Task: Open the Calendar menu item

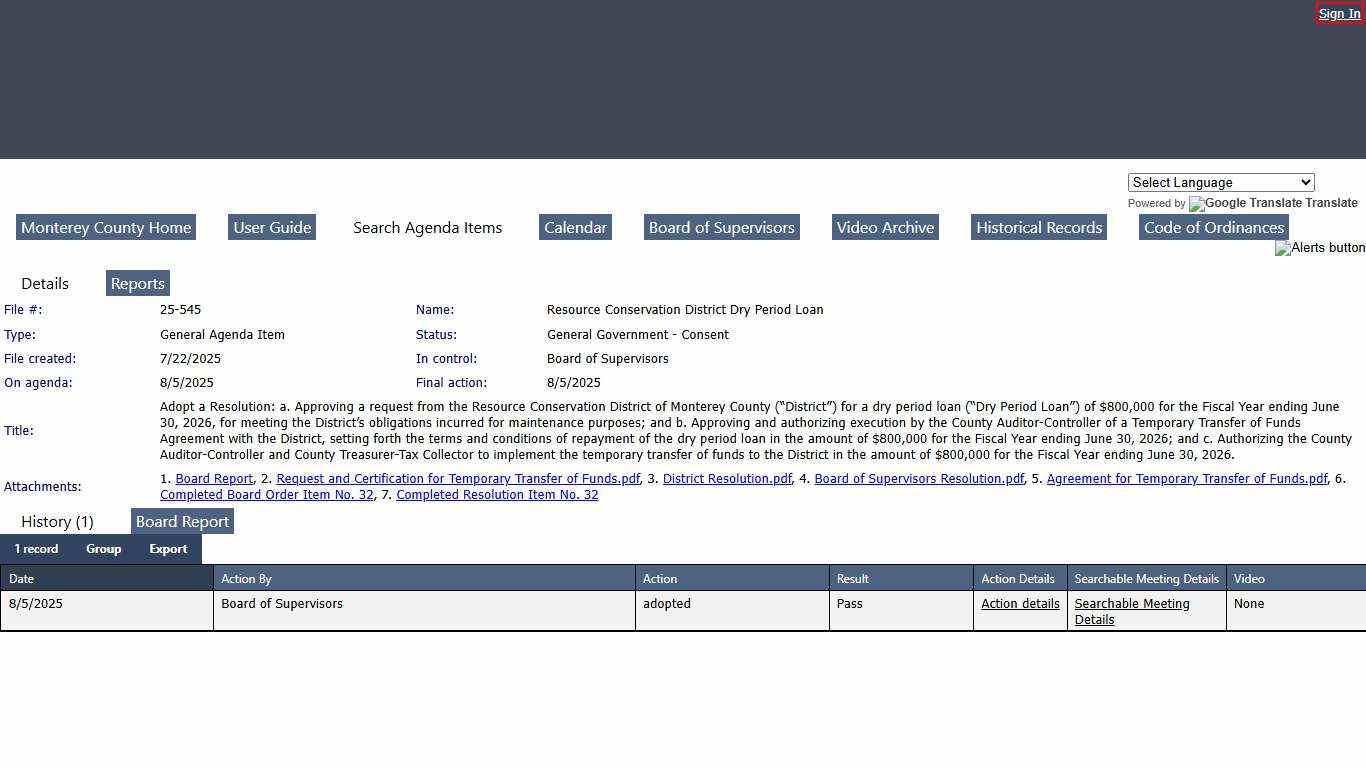Action: 575,228
